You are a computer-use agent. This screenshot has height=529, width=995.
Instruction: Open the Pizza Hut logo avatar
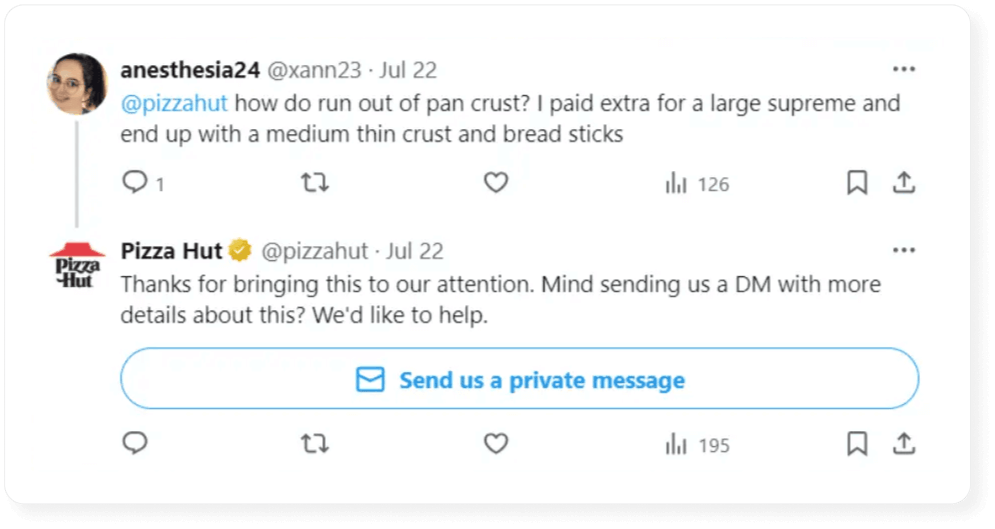[x=77, y=265]
